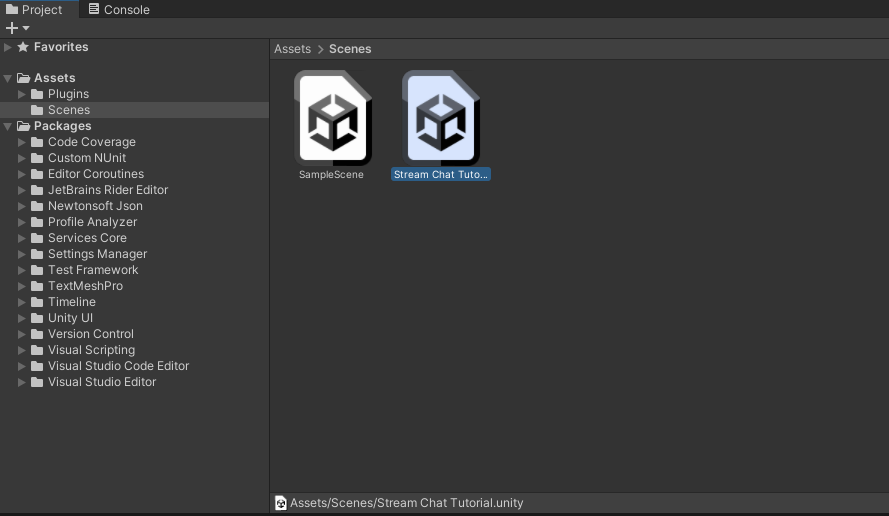The image size is (889, 516).
Task: Select the Version Control package
Action: [x=91, y=334]
